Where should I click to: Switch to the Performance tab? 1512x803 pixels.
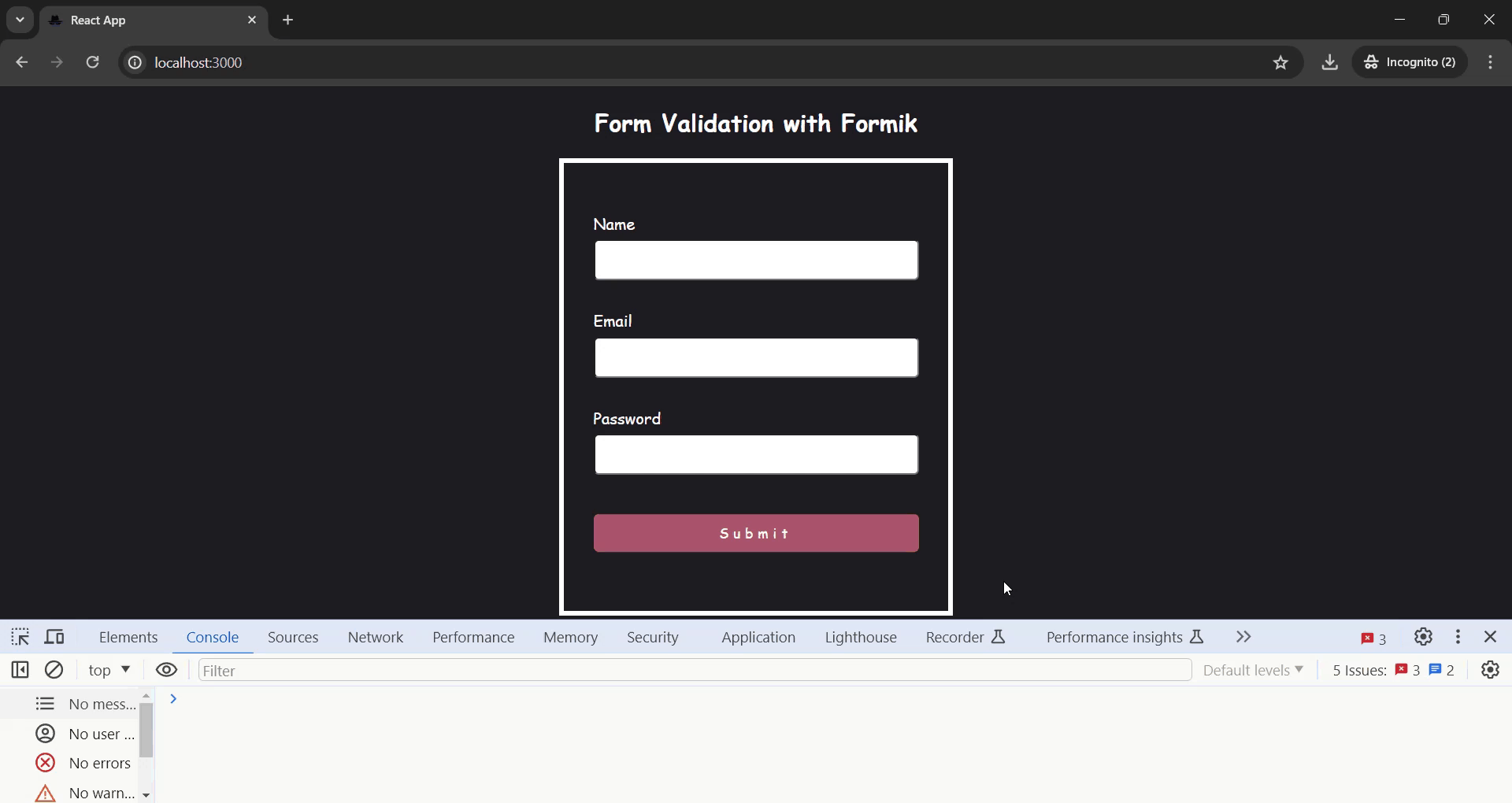[x=473, y=638]
